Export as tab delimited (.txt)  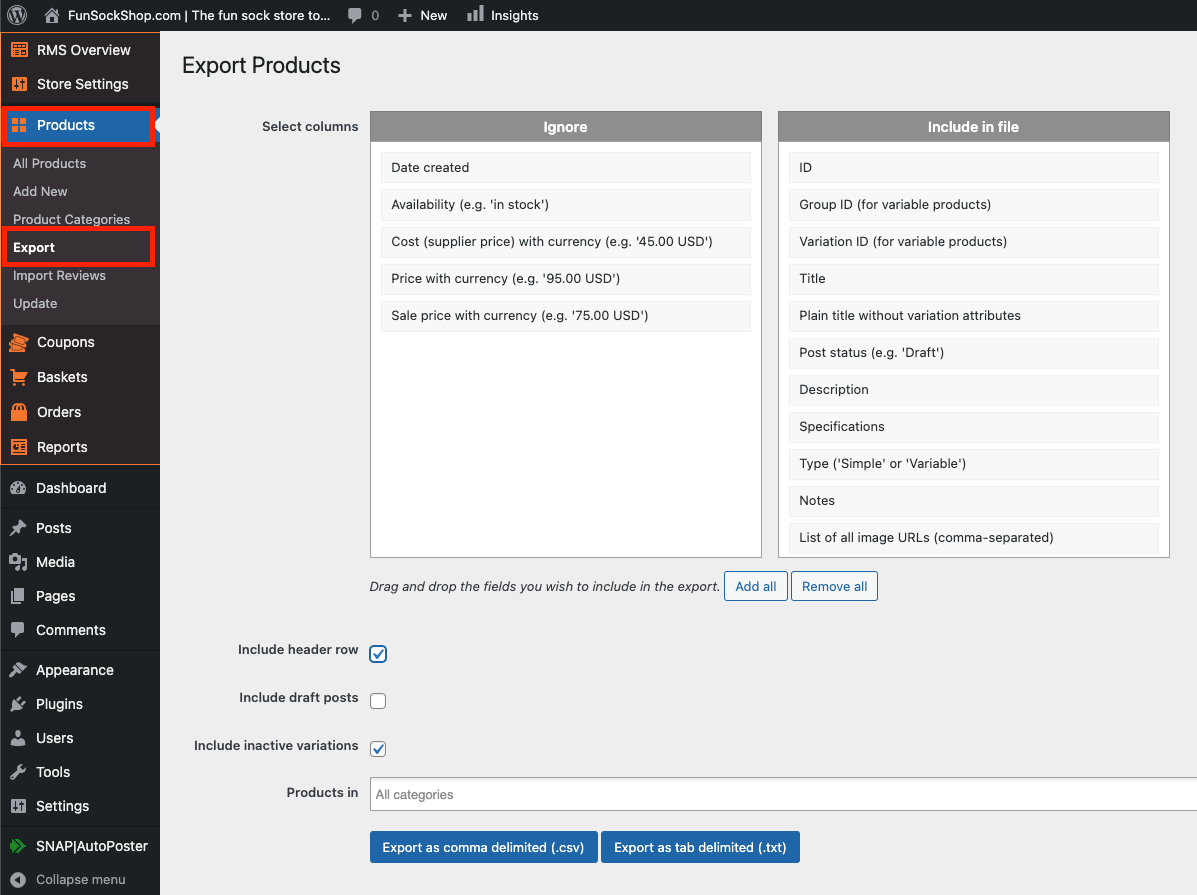coord(700,848)
